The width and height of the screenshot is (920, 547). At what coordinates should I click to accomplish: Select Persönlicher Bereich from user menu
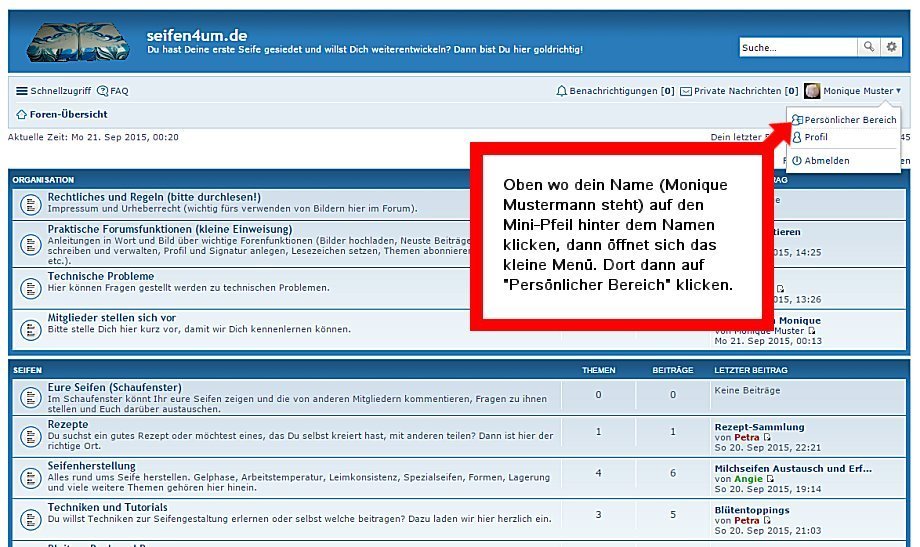(850, 120)
